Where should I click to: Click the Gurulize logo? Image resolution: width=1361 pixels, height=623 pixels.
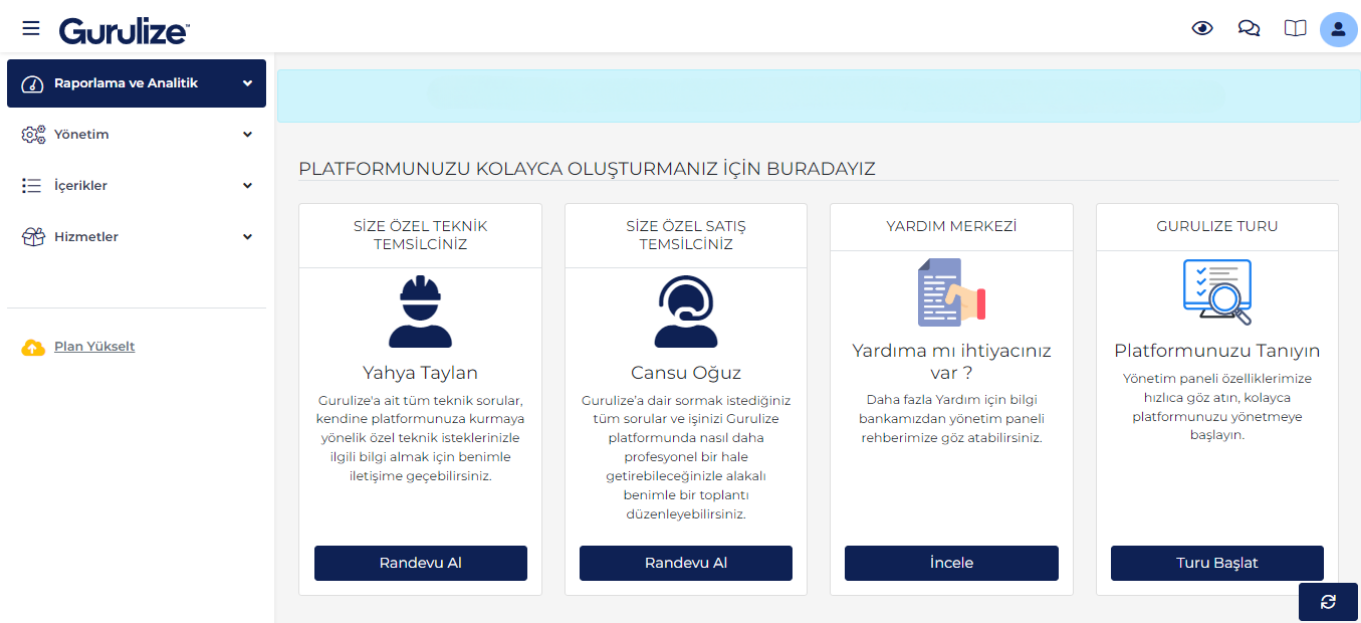124,30
